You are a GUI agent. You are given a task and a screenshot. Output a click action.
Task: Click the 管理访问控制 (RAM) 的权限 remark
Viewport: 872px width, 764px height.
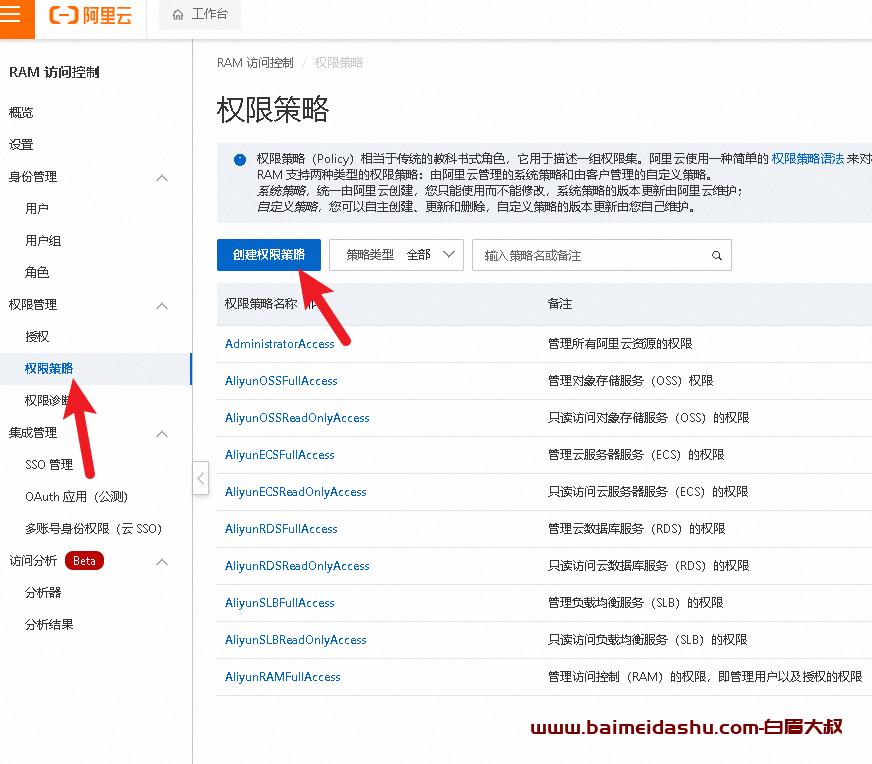click(705, 677)
